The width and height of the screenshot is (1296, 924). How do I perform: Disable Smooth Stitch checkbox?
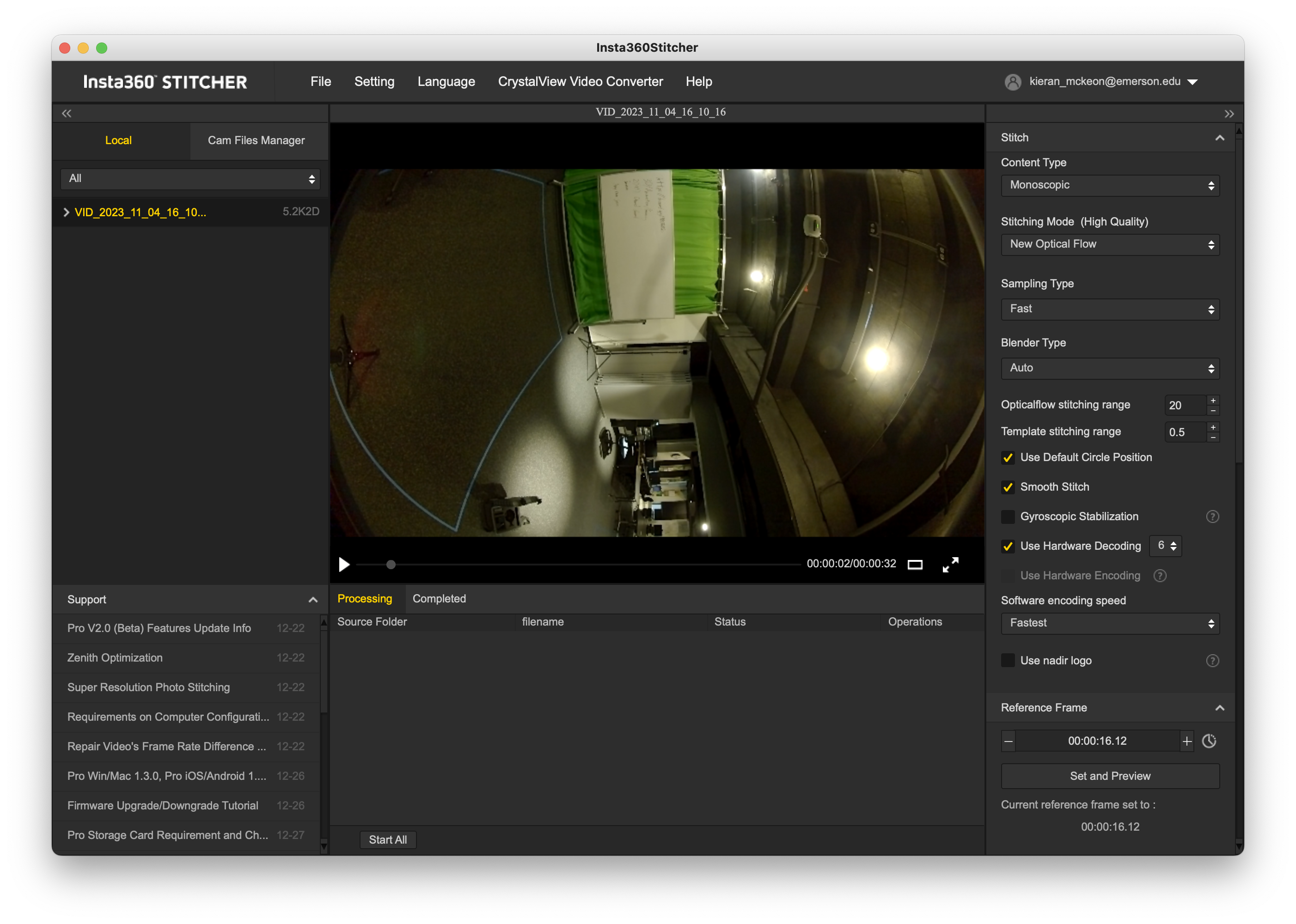[x=1008, y=487]
